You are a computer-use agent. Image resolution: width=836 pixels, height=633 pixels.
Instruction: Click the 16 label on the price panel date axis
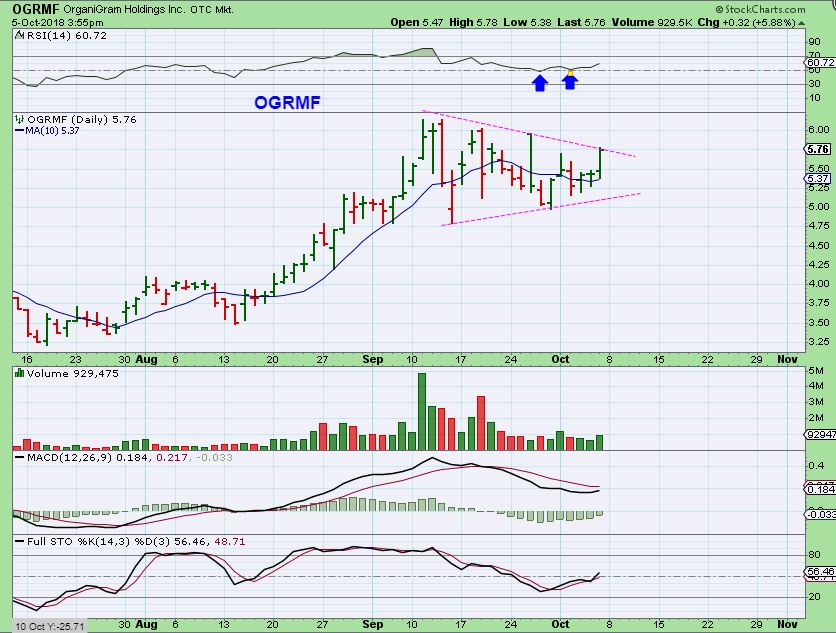[x=27, y=359]
